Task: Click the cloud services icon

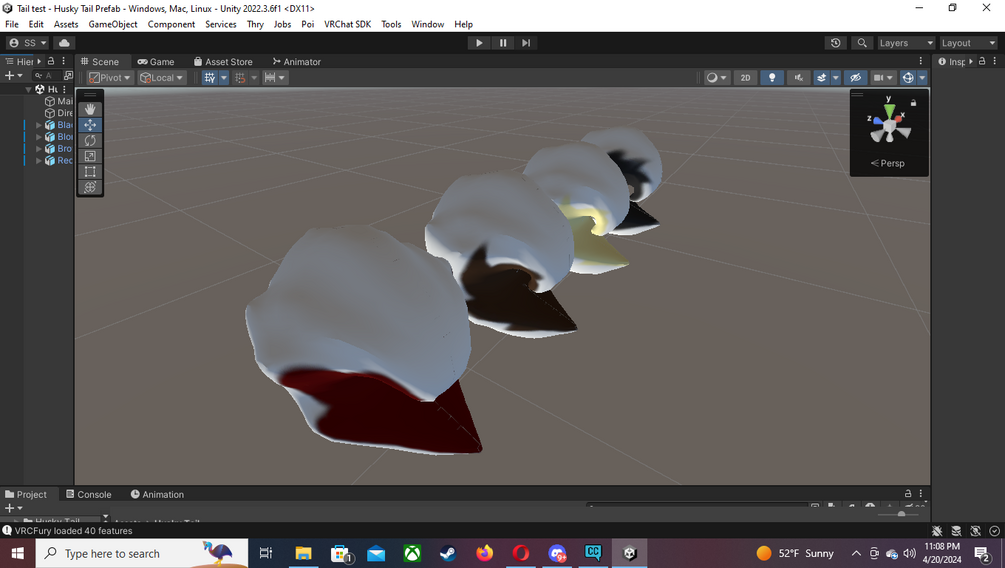Action: [x=64, y=43]
